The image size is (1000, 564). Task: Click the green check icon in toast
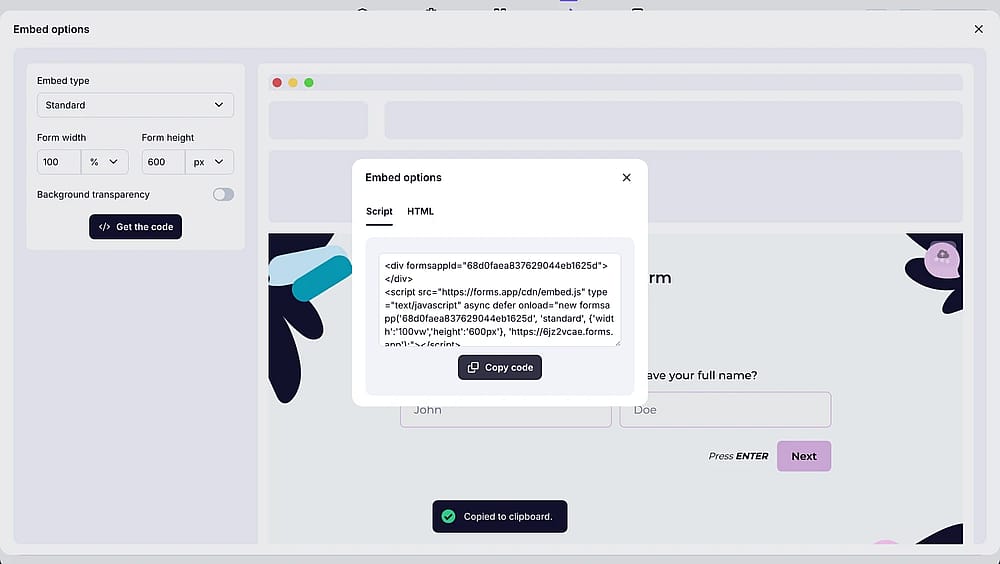(x=448, y=516)
